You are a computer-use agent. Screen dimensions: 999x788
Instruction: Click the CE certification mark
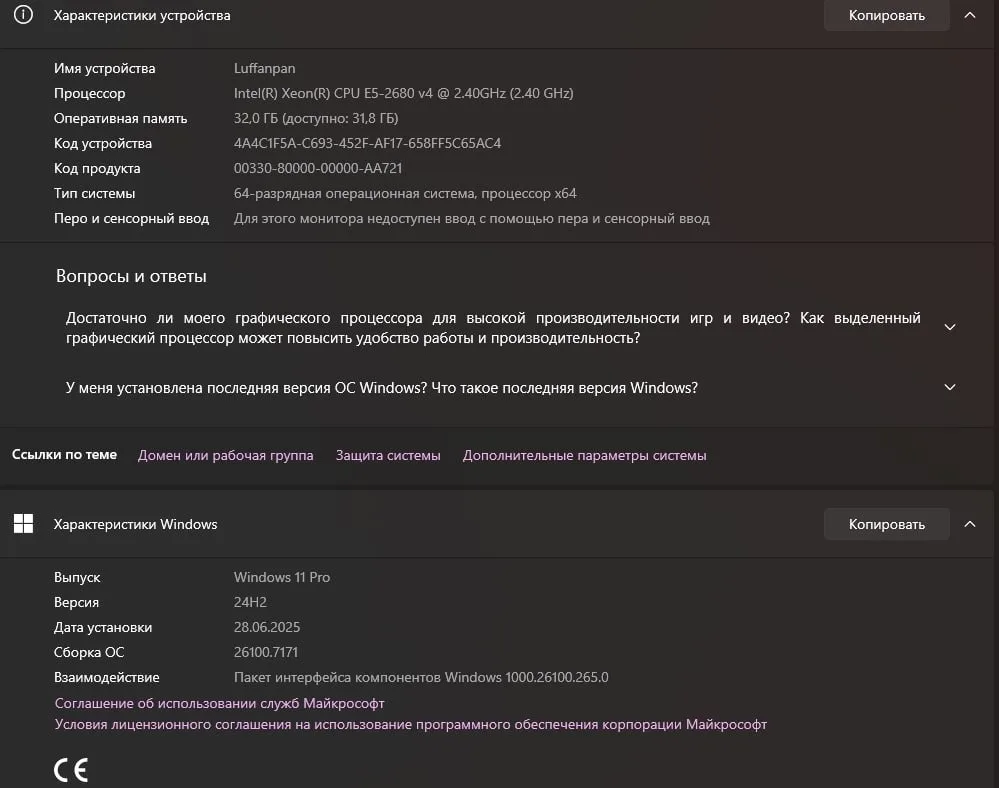[x=71, y=769]
